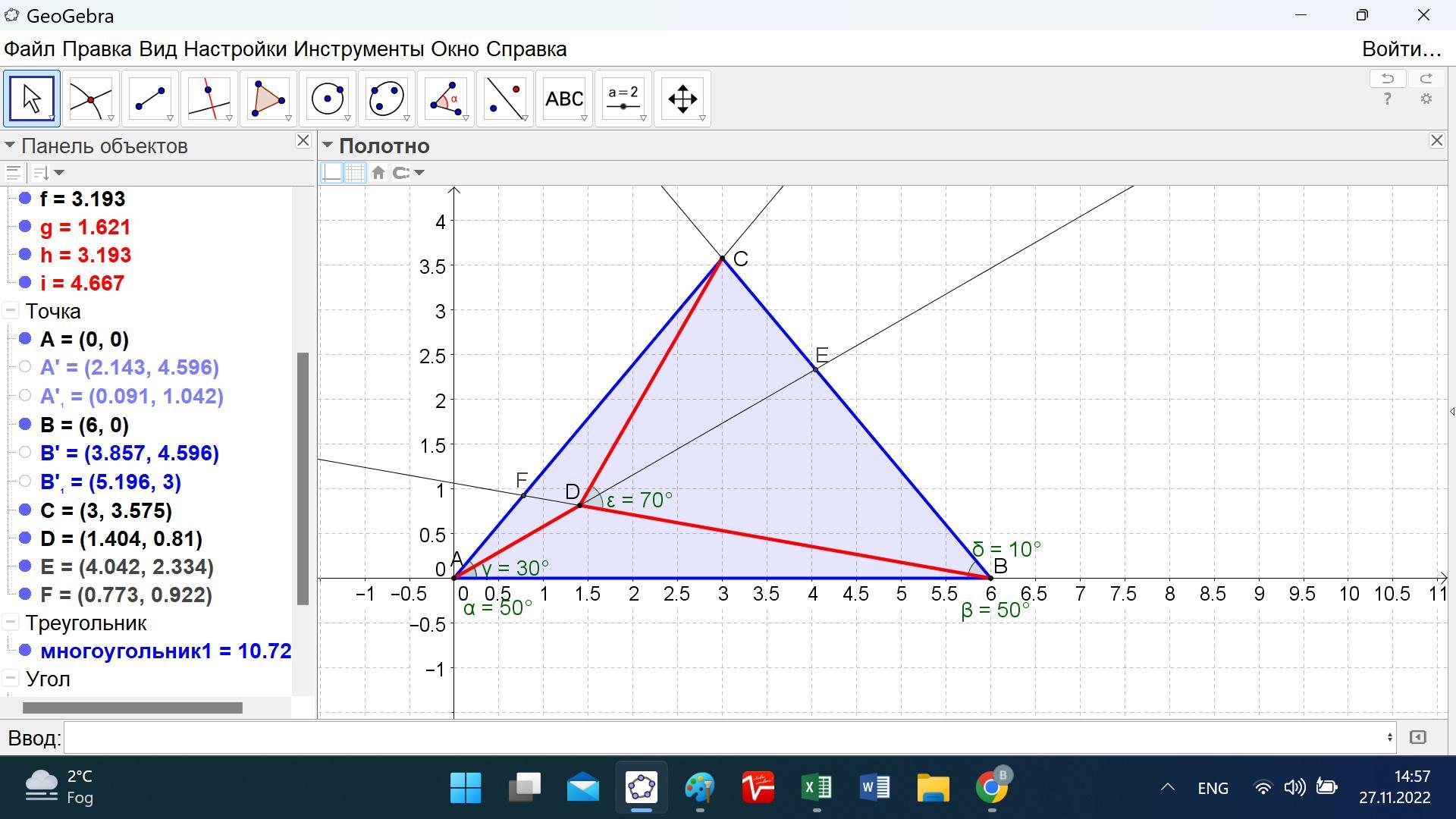Close the objects panel
The height and width of the screenshot is (819, 1456).
pyautogui.click(x=303, y=140)
